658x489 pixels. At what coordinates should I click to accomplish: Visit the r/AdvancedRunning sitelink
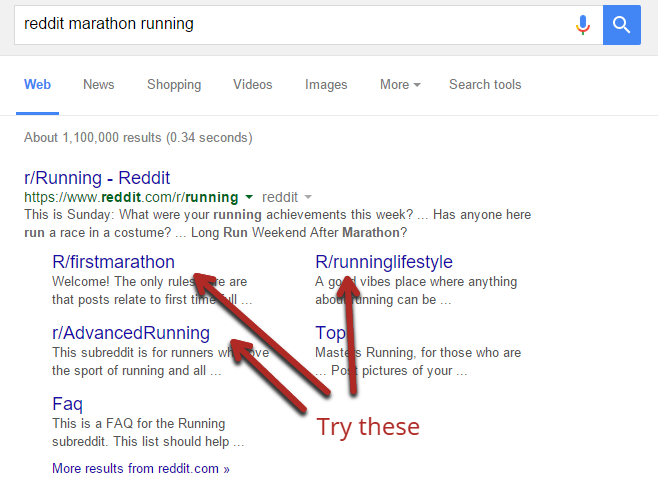131,333
